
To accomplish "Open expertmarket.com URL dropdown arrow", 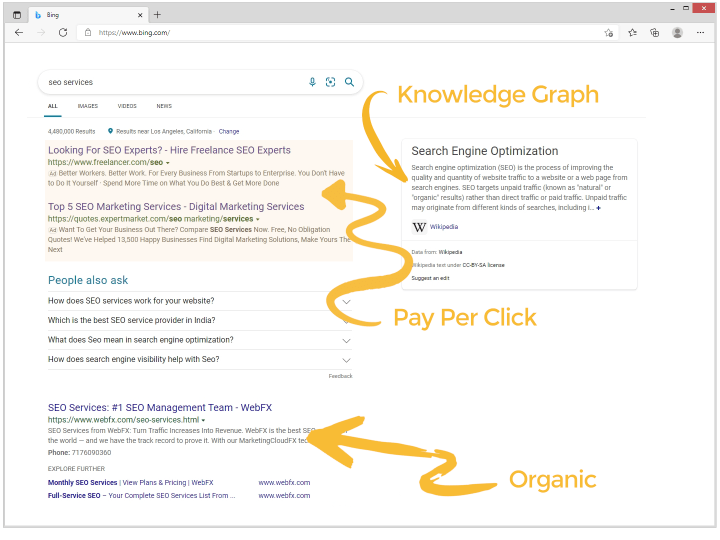I will pyautogui.click(x=258, y=219).
